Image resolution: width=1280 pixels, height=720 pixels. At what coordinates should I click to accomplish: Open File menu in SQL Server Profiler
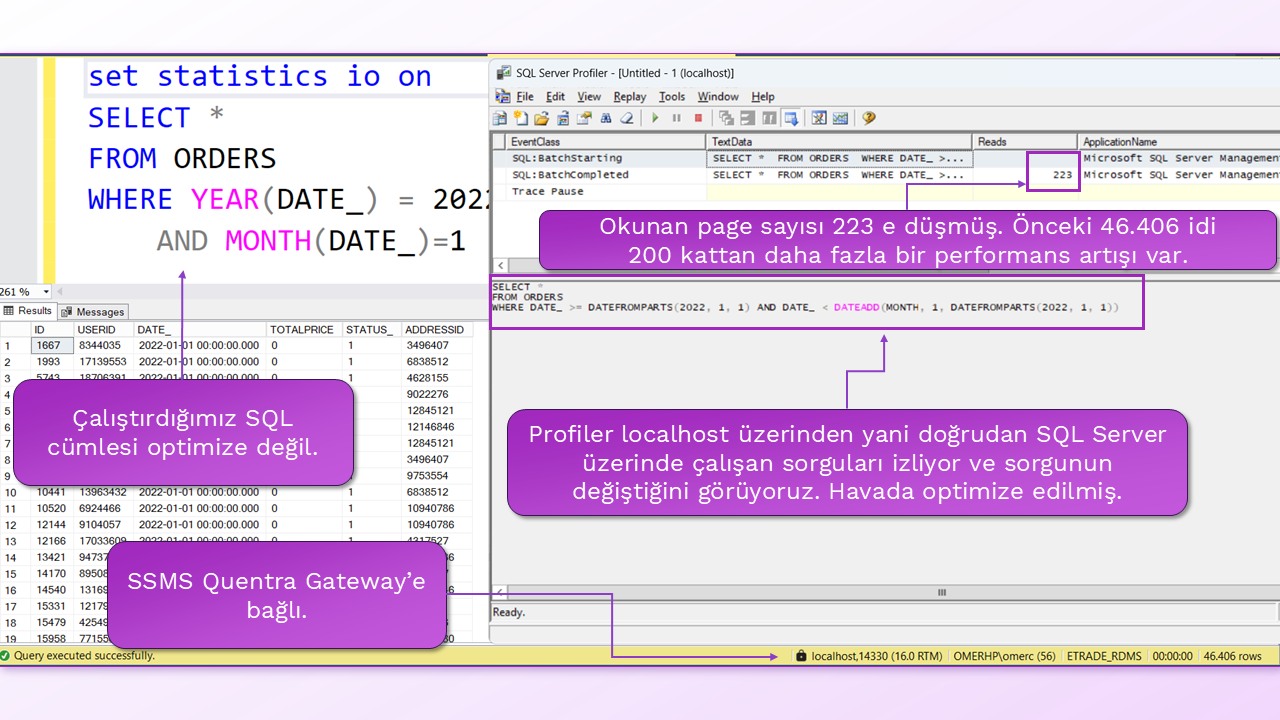click(525, 97)
